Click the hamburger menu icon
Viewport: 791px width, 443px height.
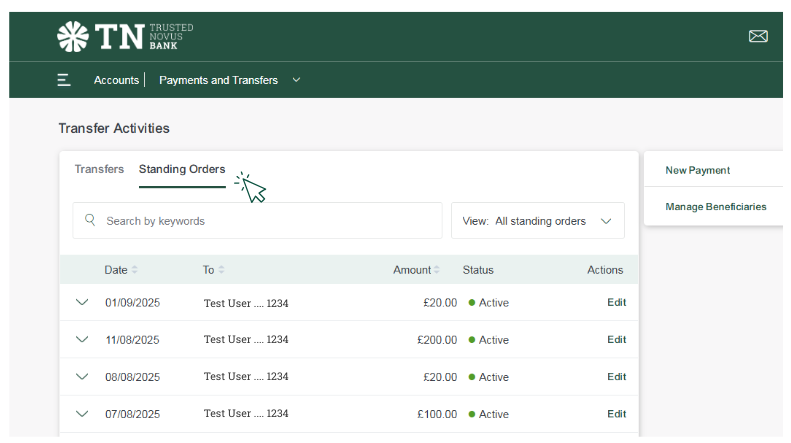64,80
